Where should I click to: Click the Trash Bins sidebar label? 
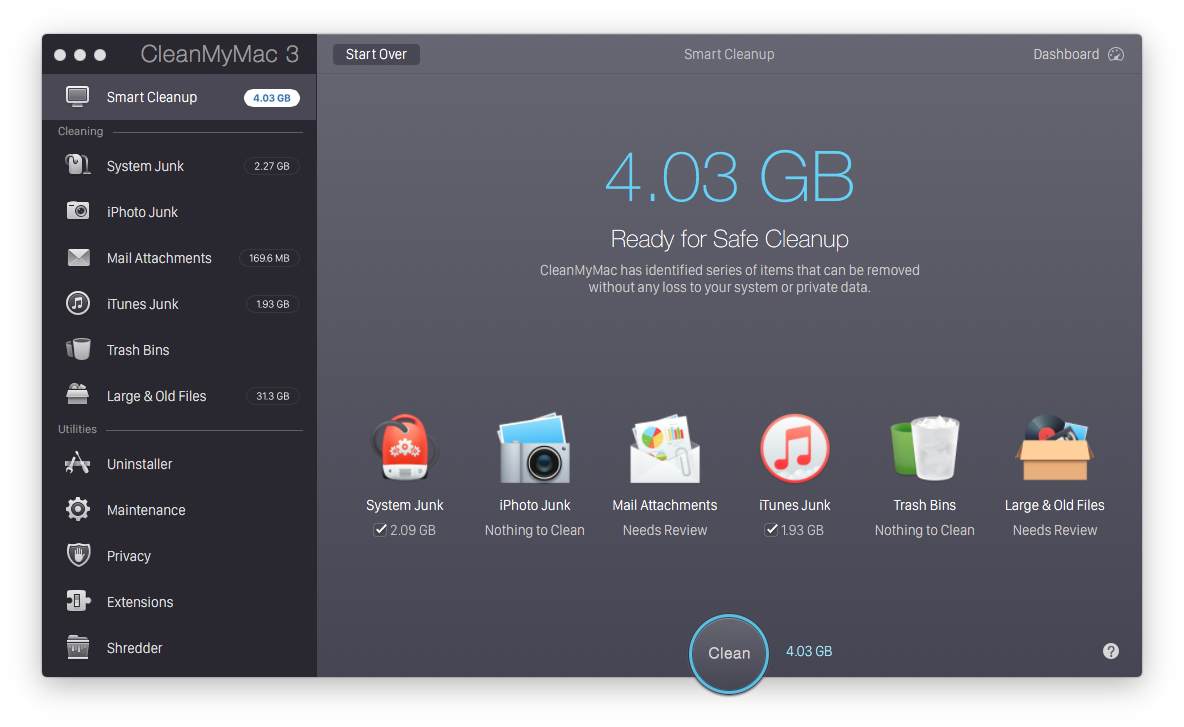[138, 350]
